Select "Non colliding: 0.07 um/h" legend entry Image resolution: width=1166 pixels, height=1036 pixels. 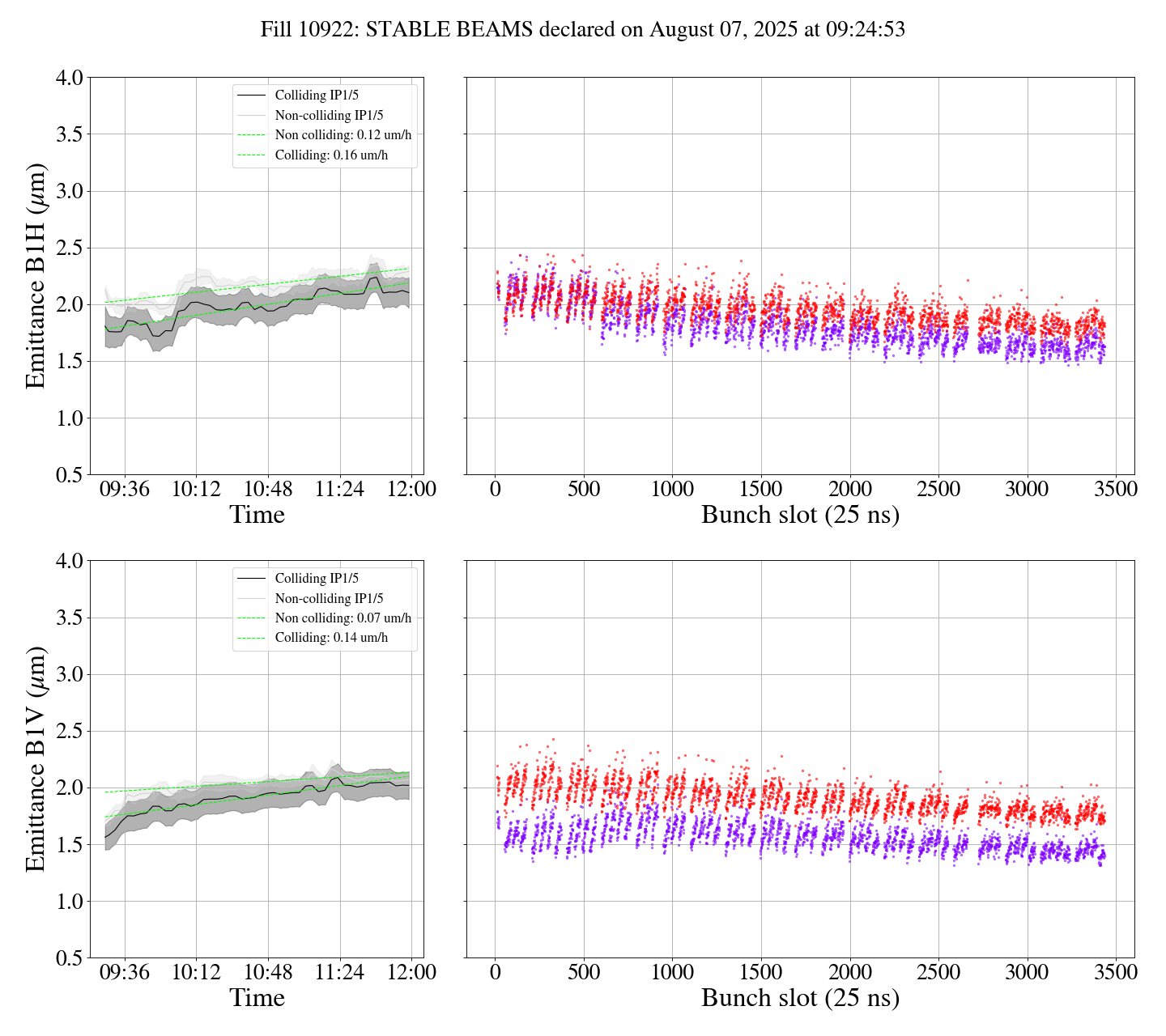(343, 618)
